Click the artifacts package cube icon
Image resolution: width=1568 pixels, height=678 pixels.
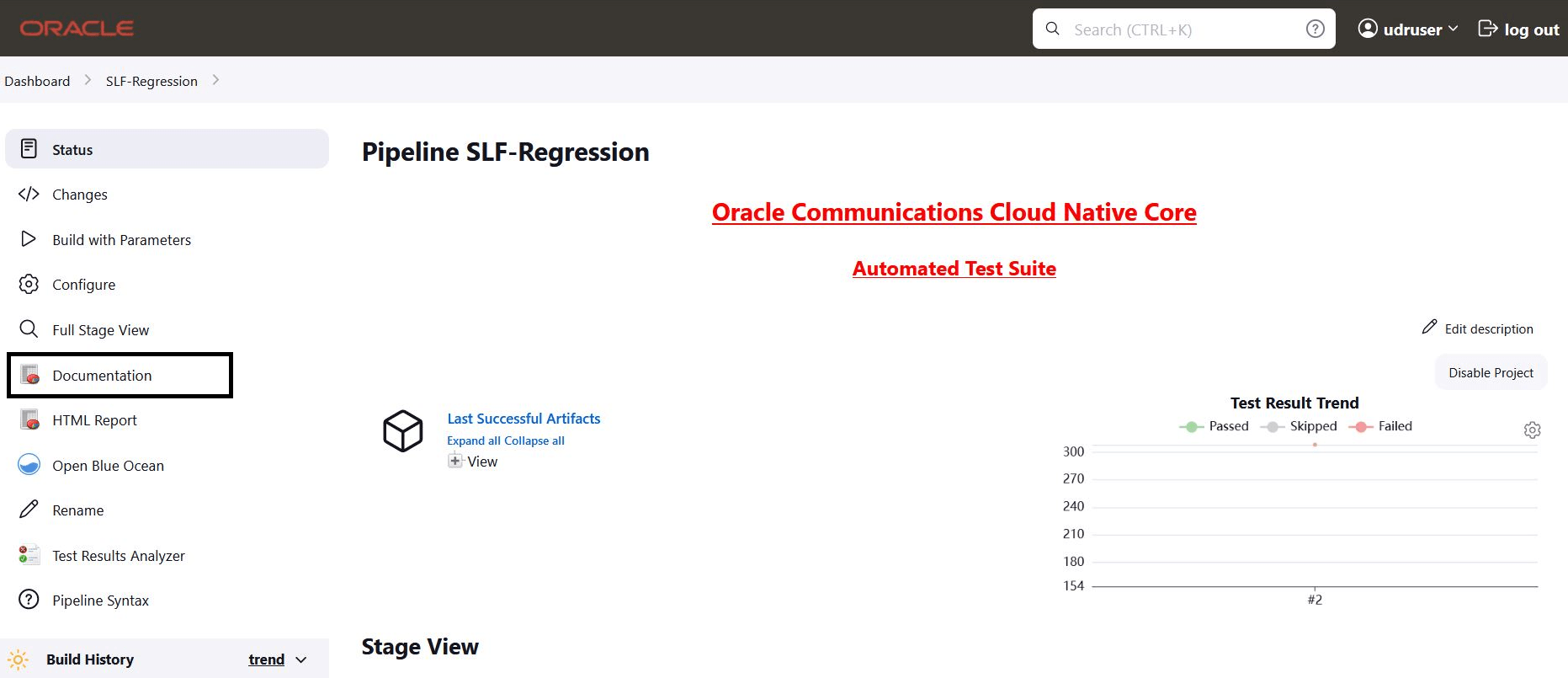[x=403, y=431]
